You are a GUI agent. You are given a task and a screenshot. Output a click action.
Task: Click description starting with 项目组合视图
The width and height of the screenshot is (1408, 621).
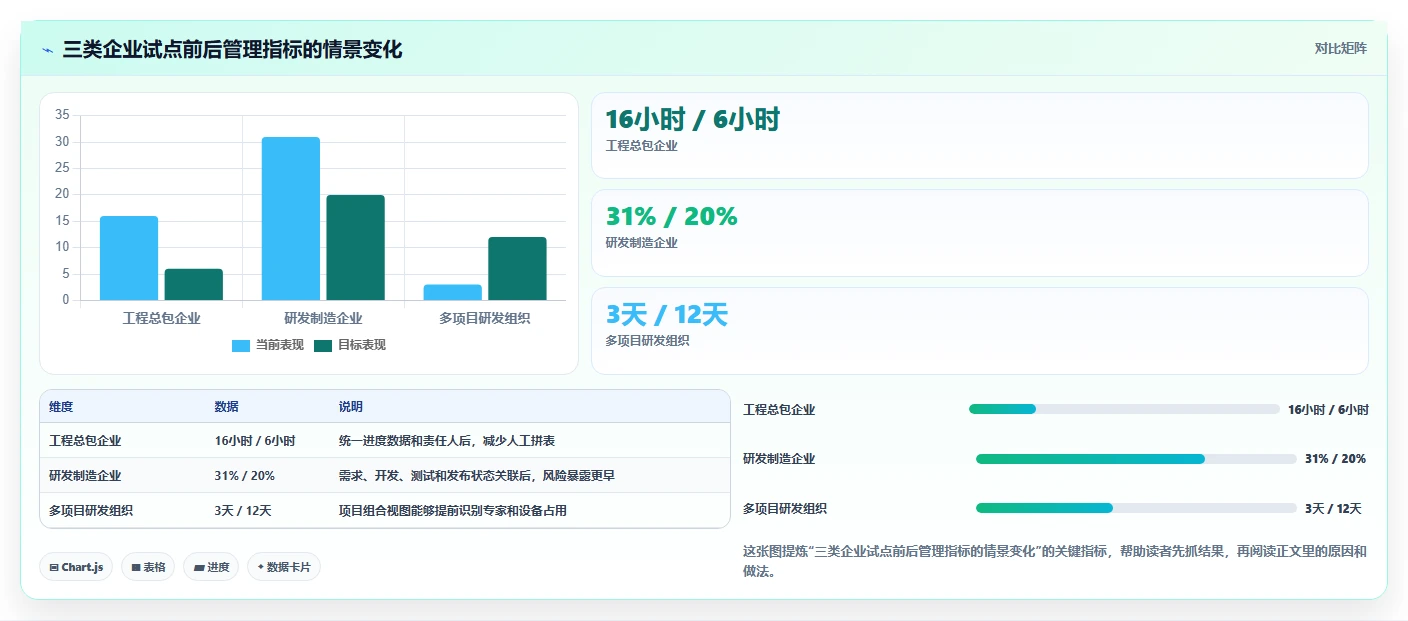click(453, 511)
